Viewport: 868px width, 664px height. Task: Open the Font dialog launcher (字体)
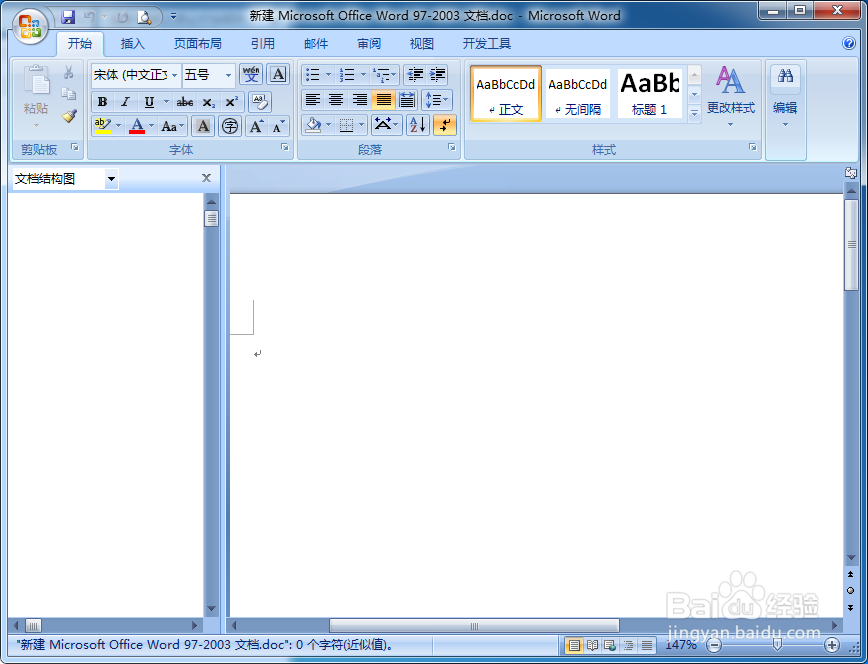click(x=285, y=147)
